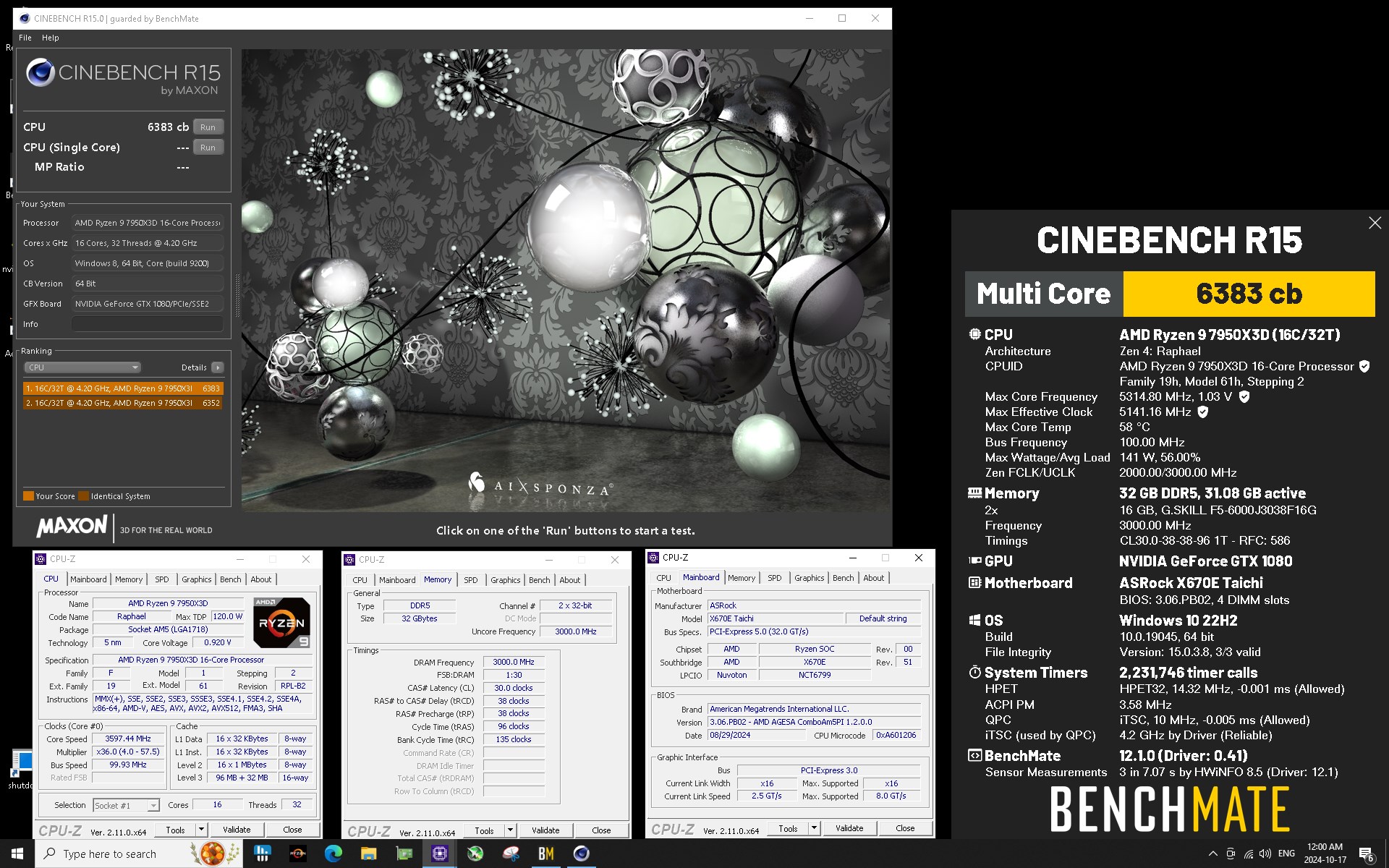Open Memory tab in right CPU-Z window
1389x868 pixels.
[742, 578]
